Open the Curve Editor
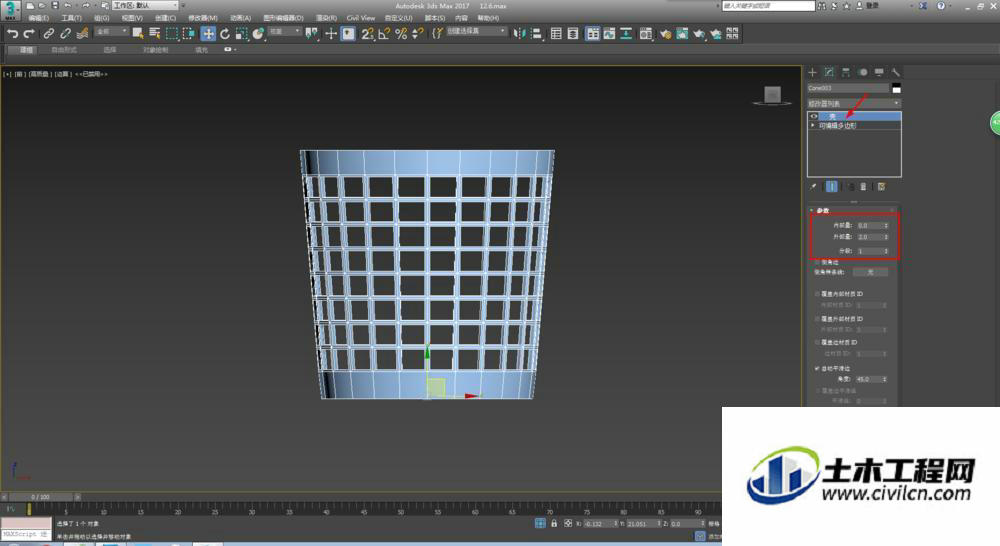1000x546 pixels. tap(610, 34)
